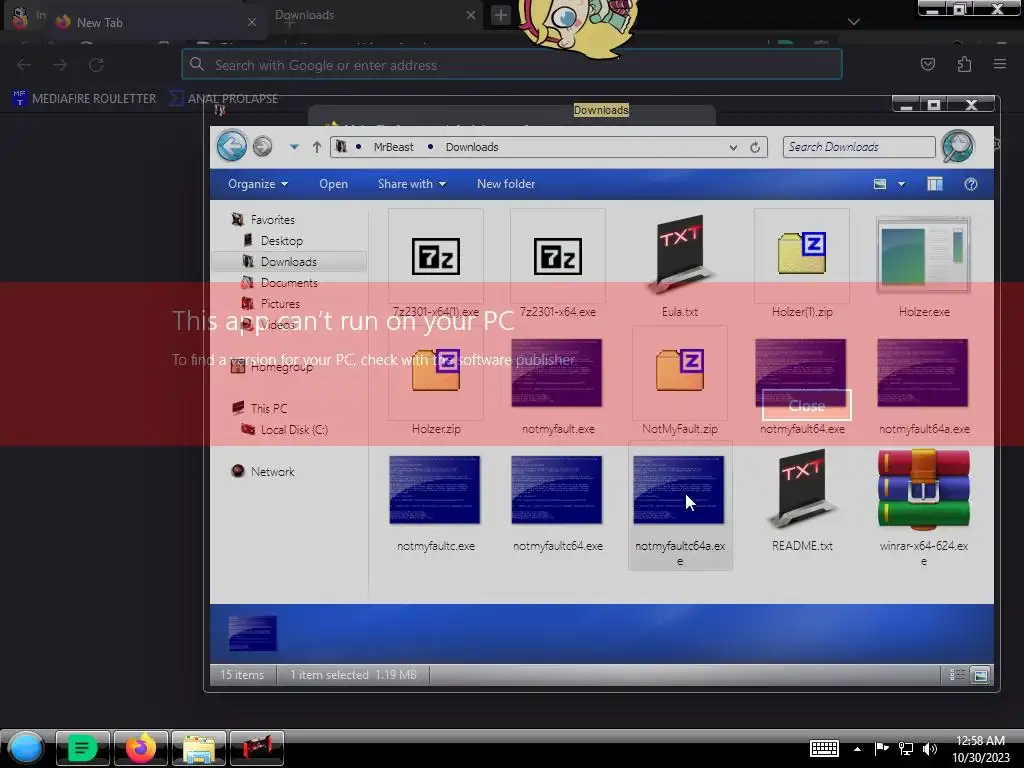Open the Firefox Pocket icon

click(x=927, y=64)
